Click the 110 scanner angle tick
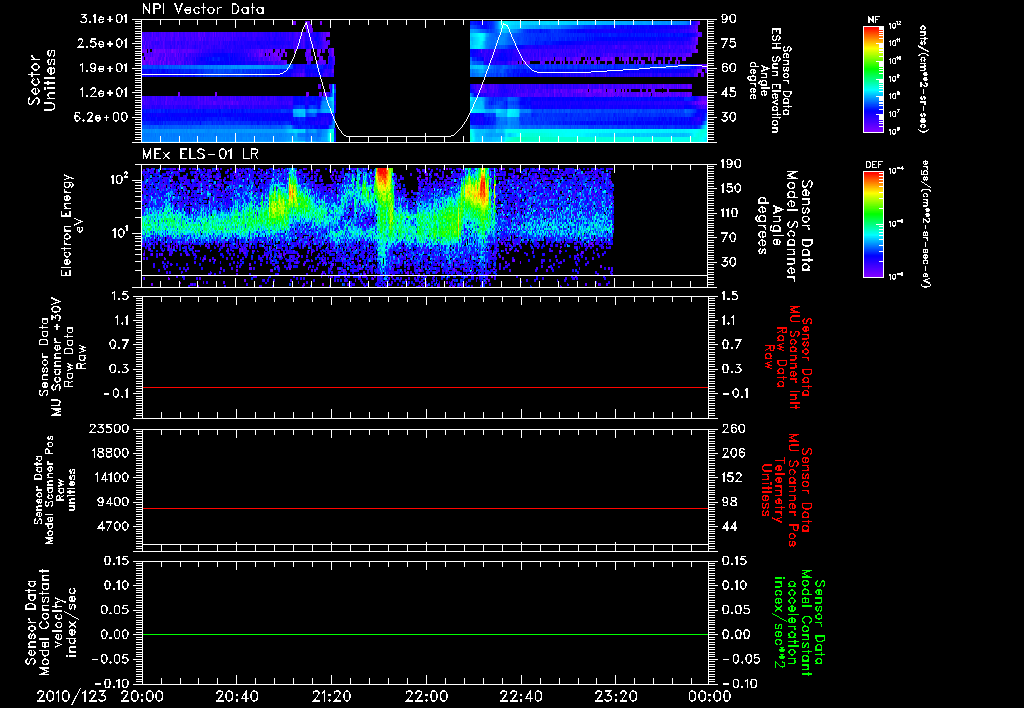This screenshot has width=1024, height=708. [731, 213]
